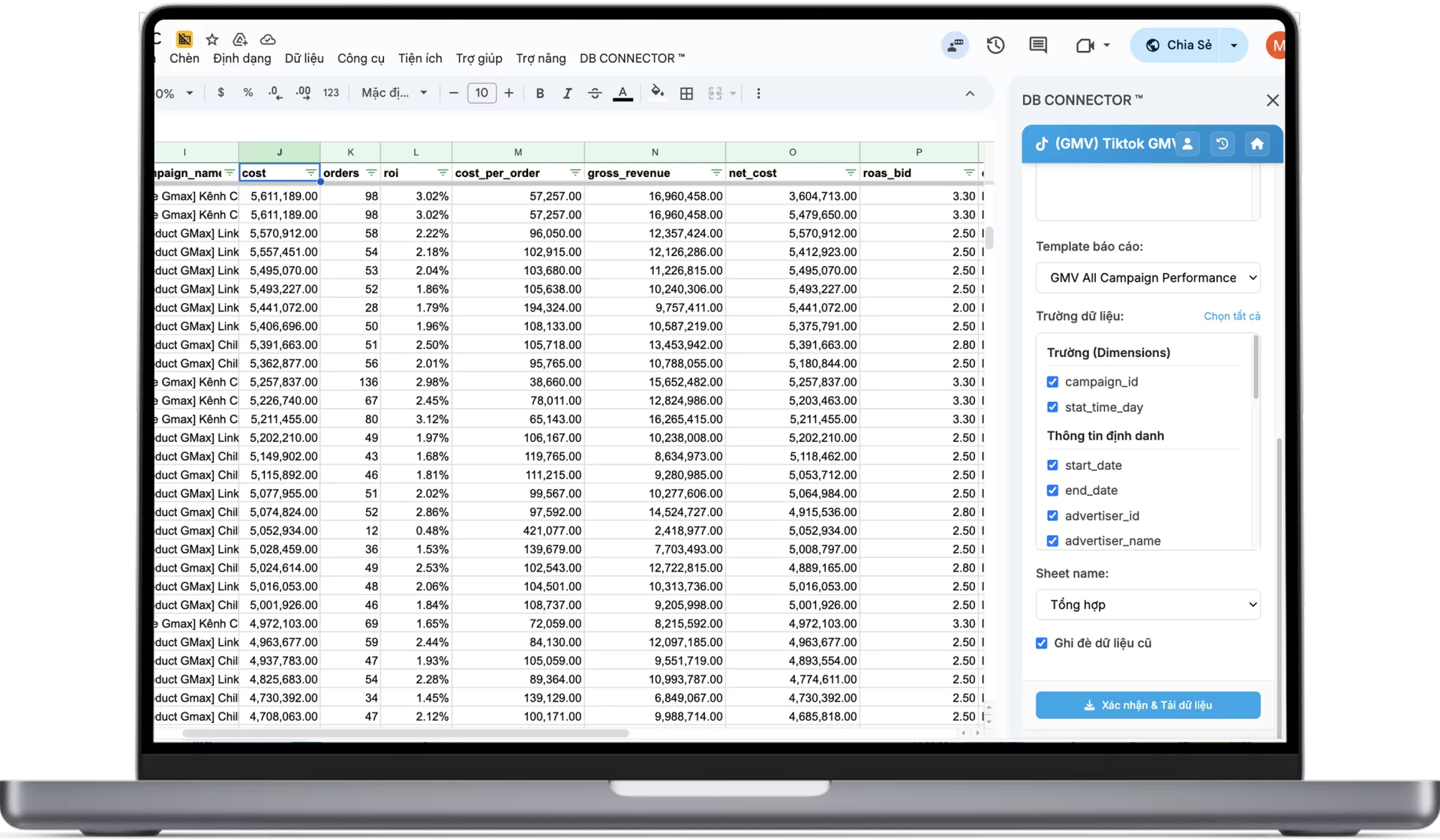
Task: Click the horizontal sheet scrollbar
Action: point(405,733)
